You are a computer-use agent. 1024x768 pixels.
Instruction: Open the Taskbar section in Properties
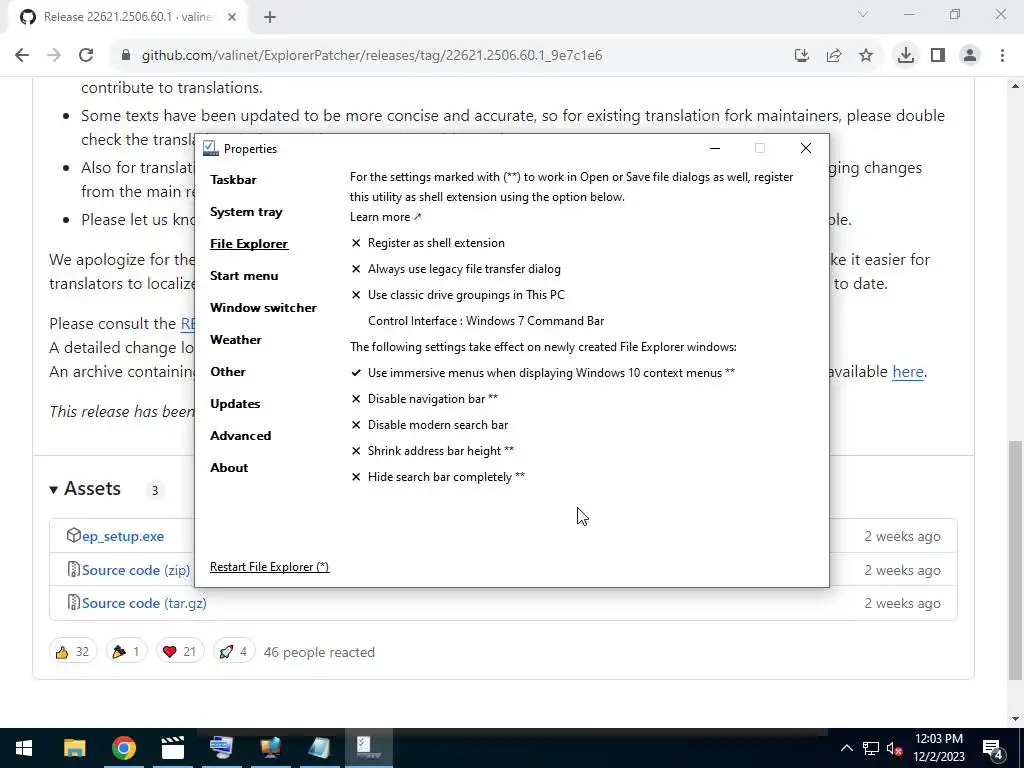pyautogui.click(x=233, y=180)
